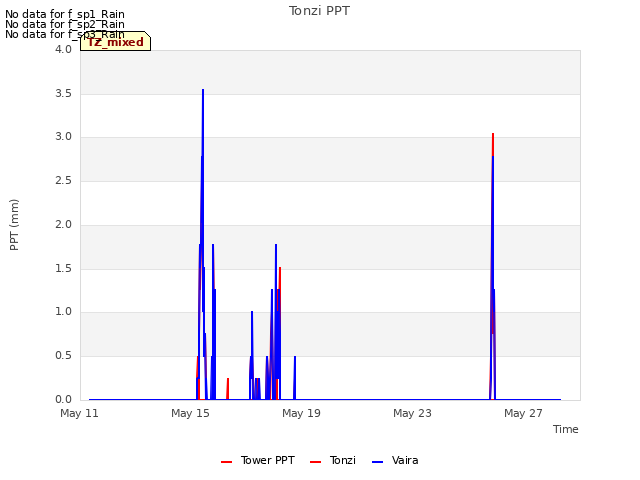The image size is (640, 480).
Task: Click the 1.5 y-axis tick label
Action: click(63, 269)
